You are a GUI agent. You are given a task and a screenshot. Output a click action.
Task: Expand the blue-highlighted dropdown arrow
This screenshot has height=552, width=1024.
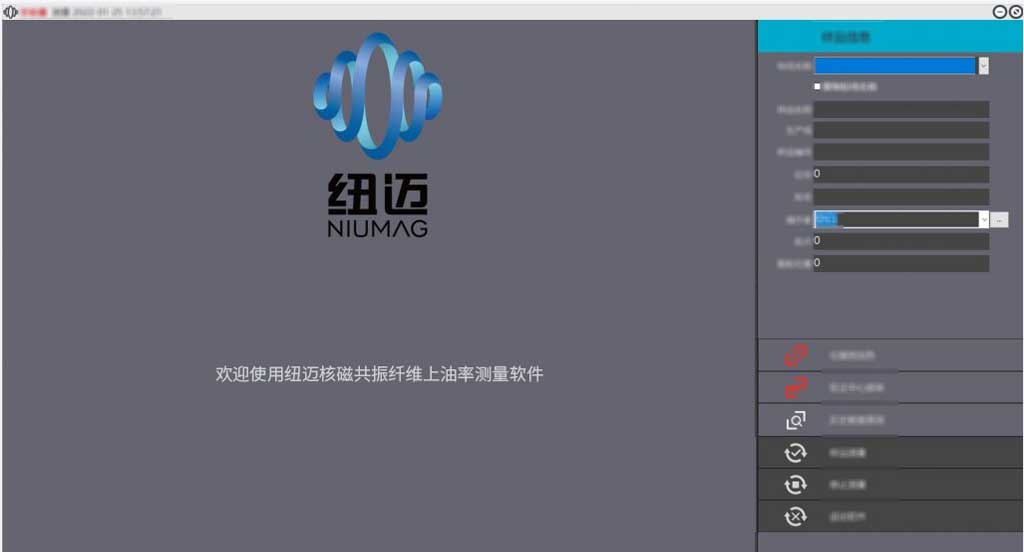click(x=983, y=65)
